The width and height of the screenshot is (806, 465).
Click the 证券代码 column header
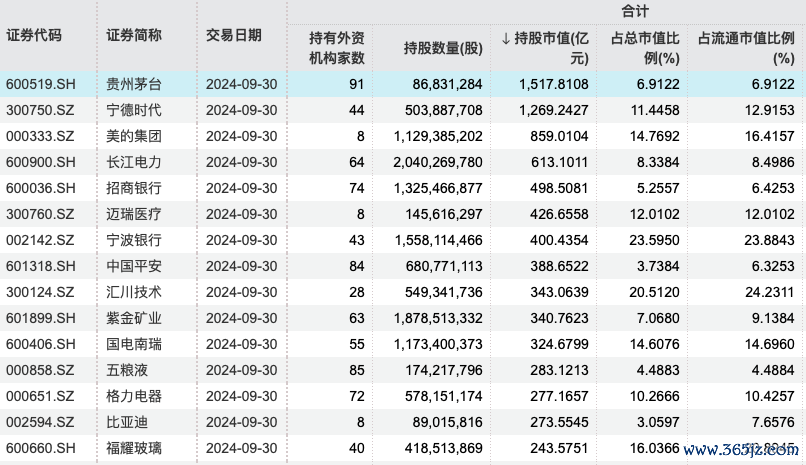click(x=34, y=35)
